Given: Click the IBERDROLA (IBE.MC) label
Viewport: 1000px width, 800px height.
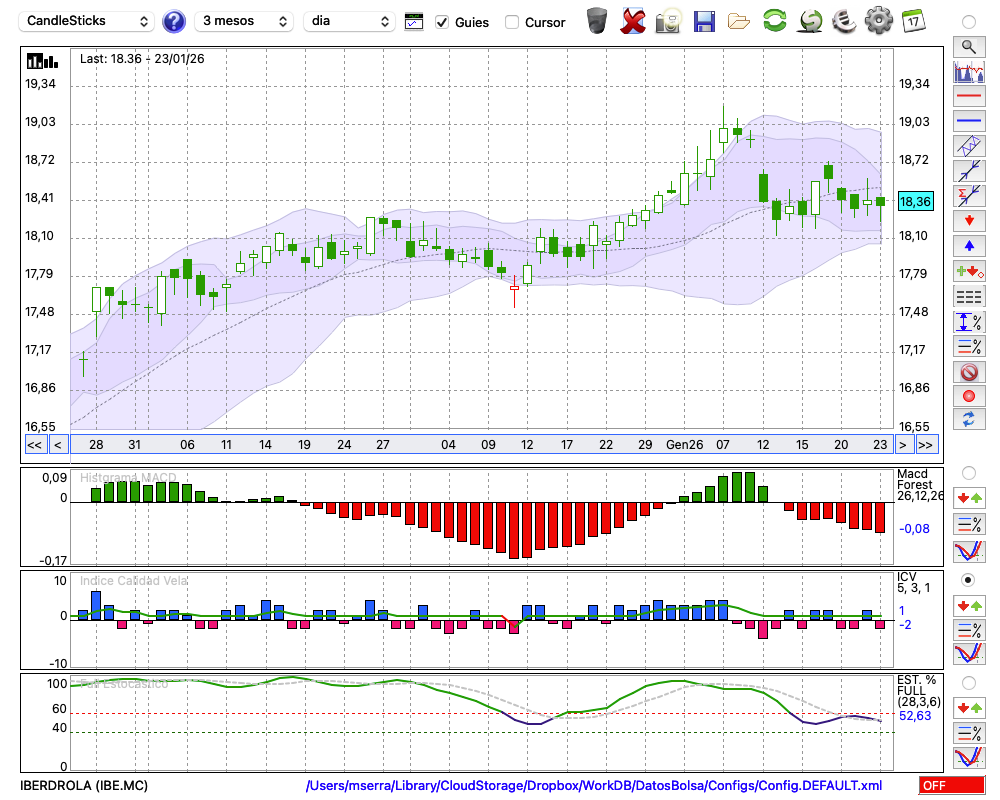Looking at the screenshot, I should click(84, 785).
